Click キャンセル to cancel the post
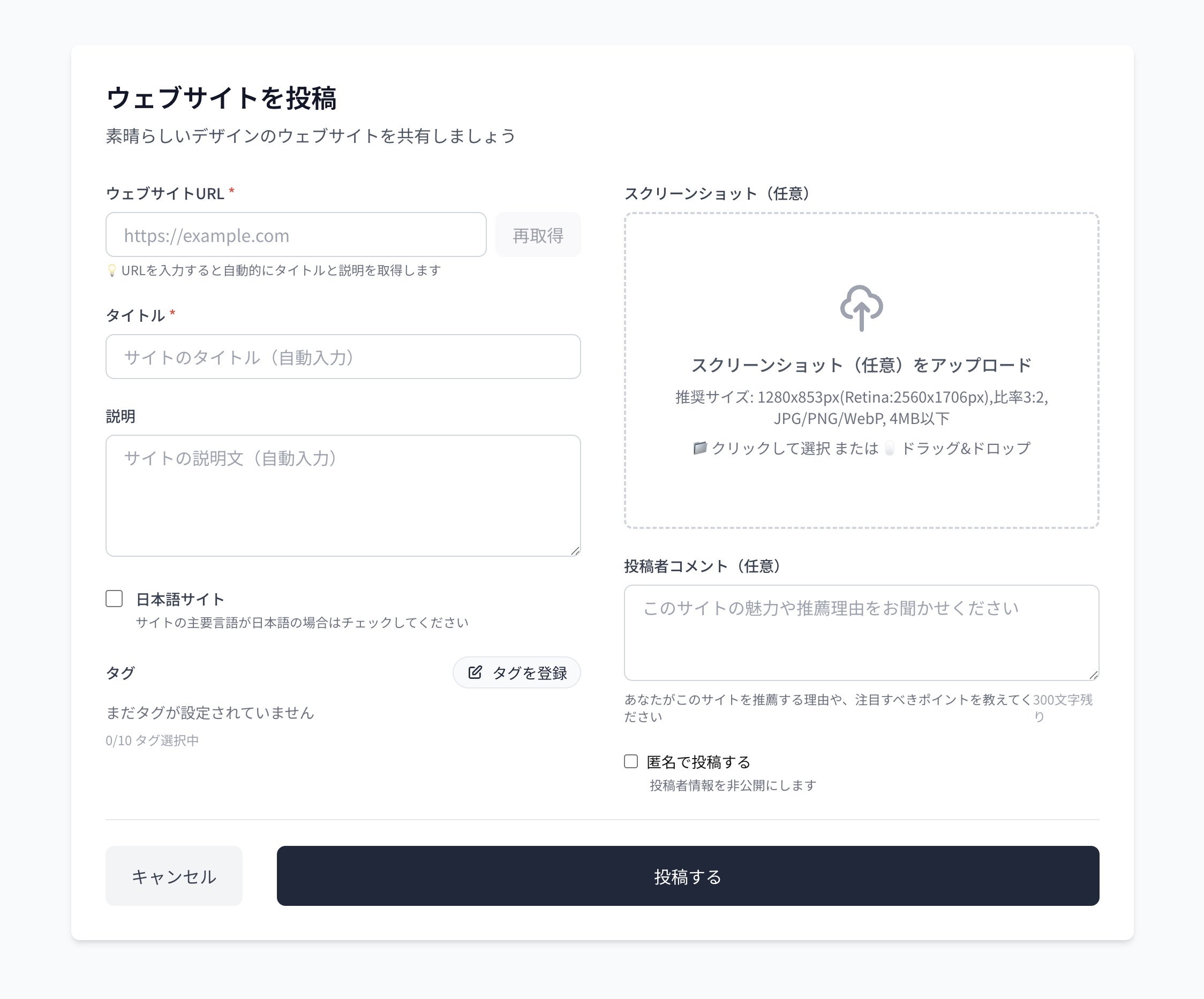This screenshot has width=1204, height=999. pyautogui.click(x=174, y=876)
